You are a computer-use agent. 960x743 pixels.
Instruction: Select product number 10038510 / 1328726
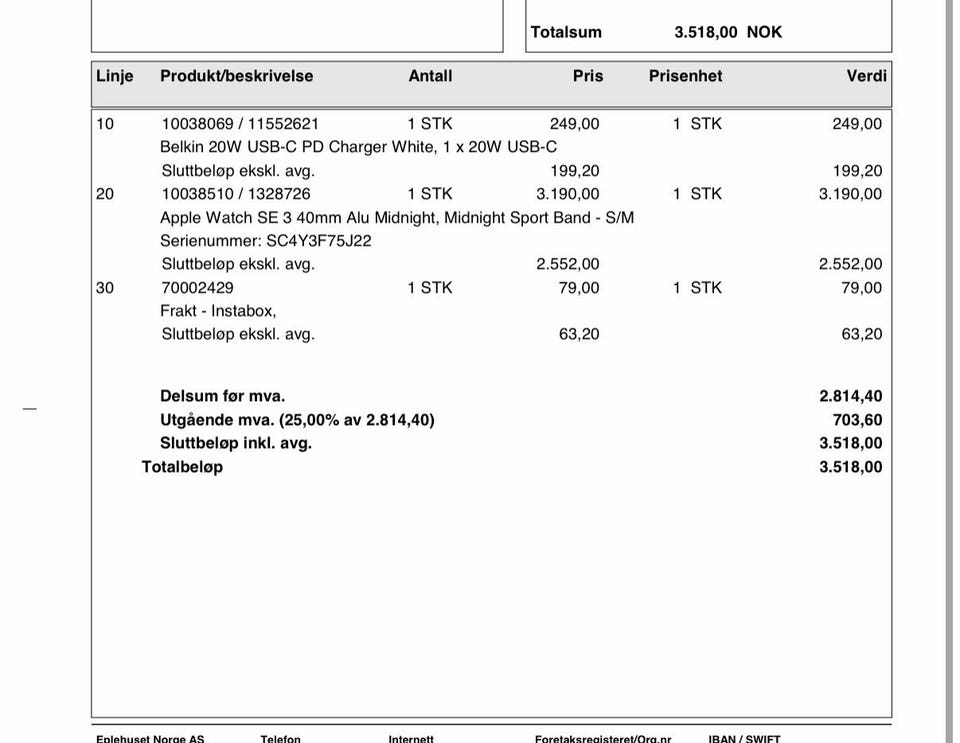pyautogui.click(x=236, y=194)
